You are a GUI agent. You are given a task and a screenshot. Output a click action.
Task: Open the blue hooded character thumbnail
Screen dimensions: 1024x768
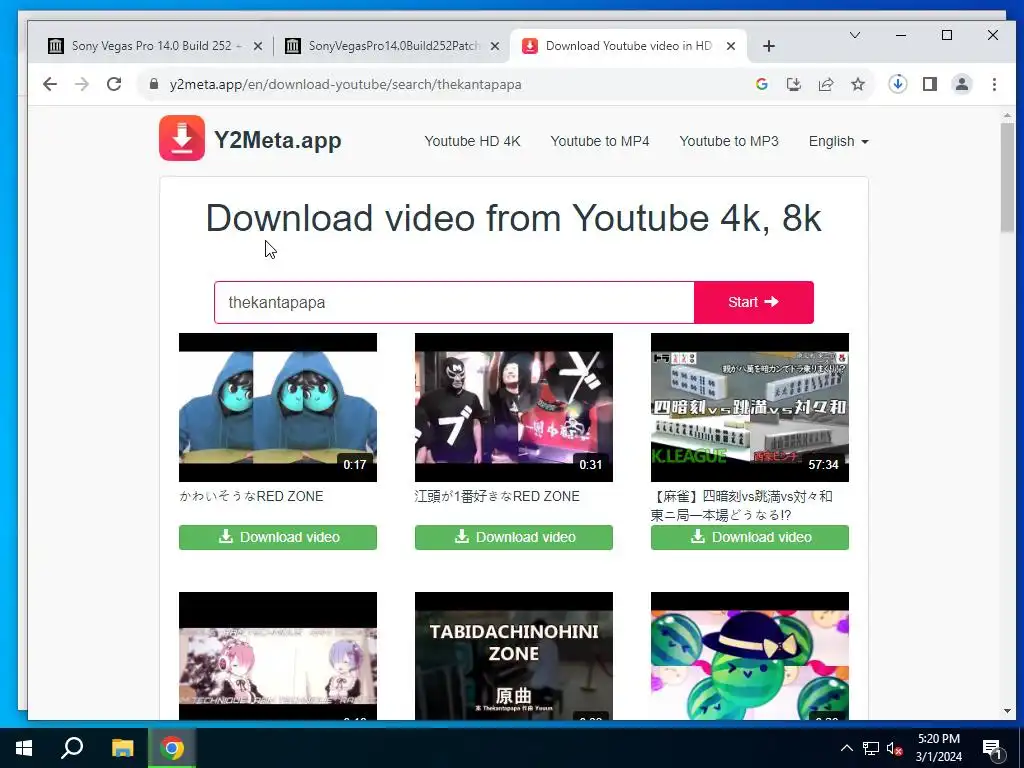(278, 408)
